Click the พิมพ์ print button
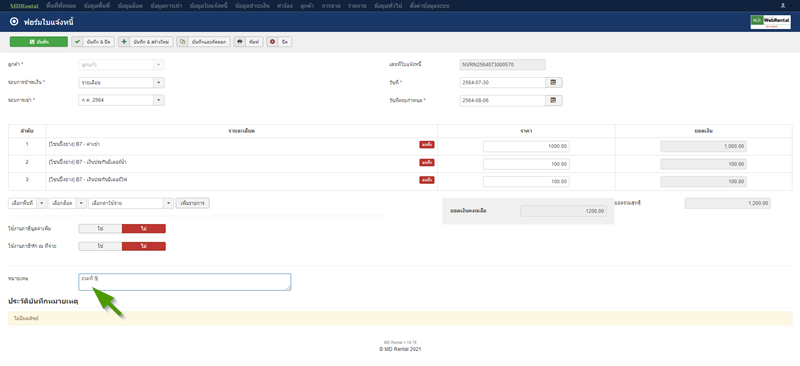800x366 pixels. coord(248,42)
